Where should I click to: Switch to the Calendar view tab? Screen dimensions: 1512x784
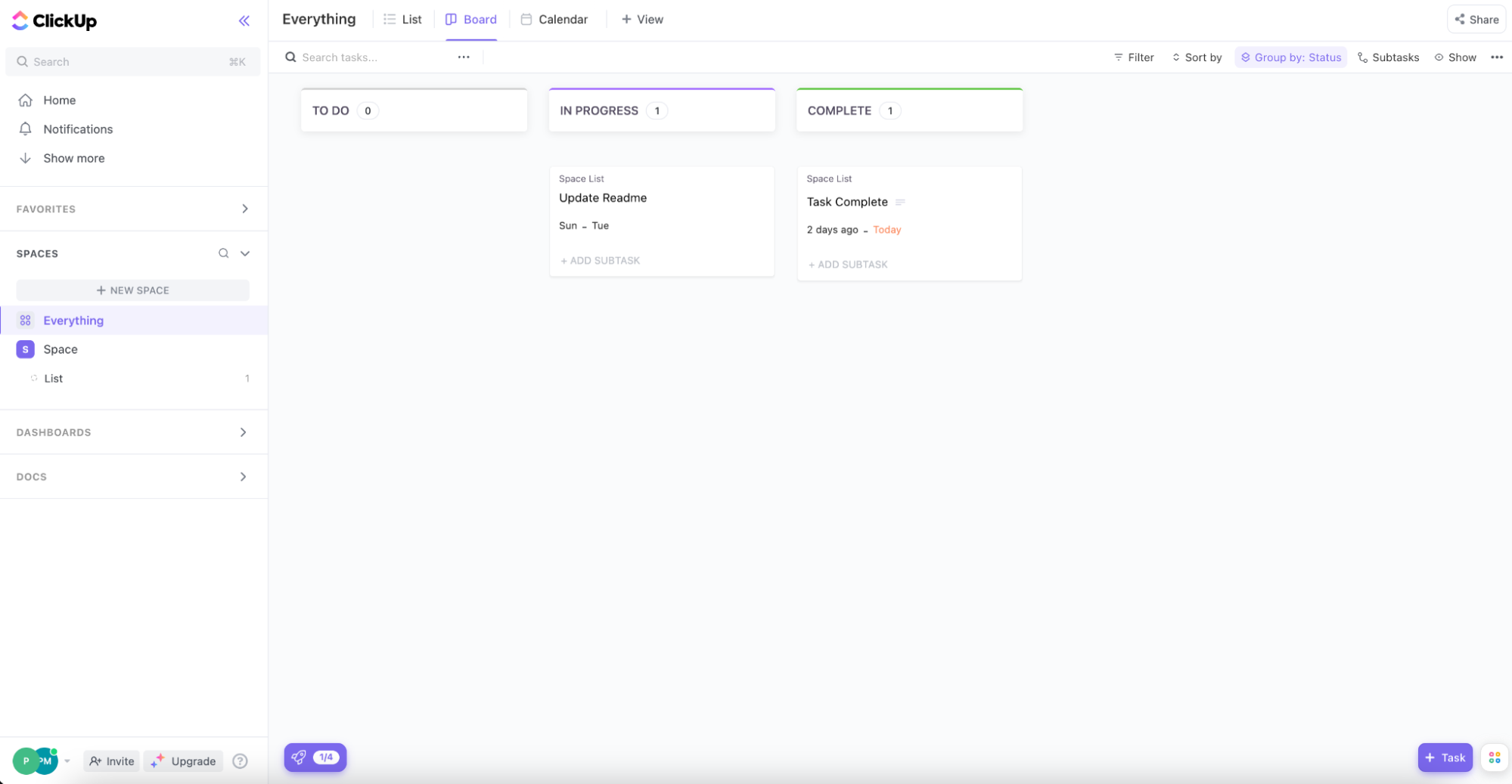pyautogui.click(x=554, y=19)
